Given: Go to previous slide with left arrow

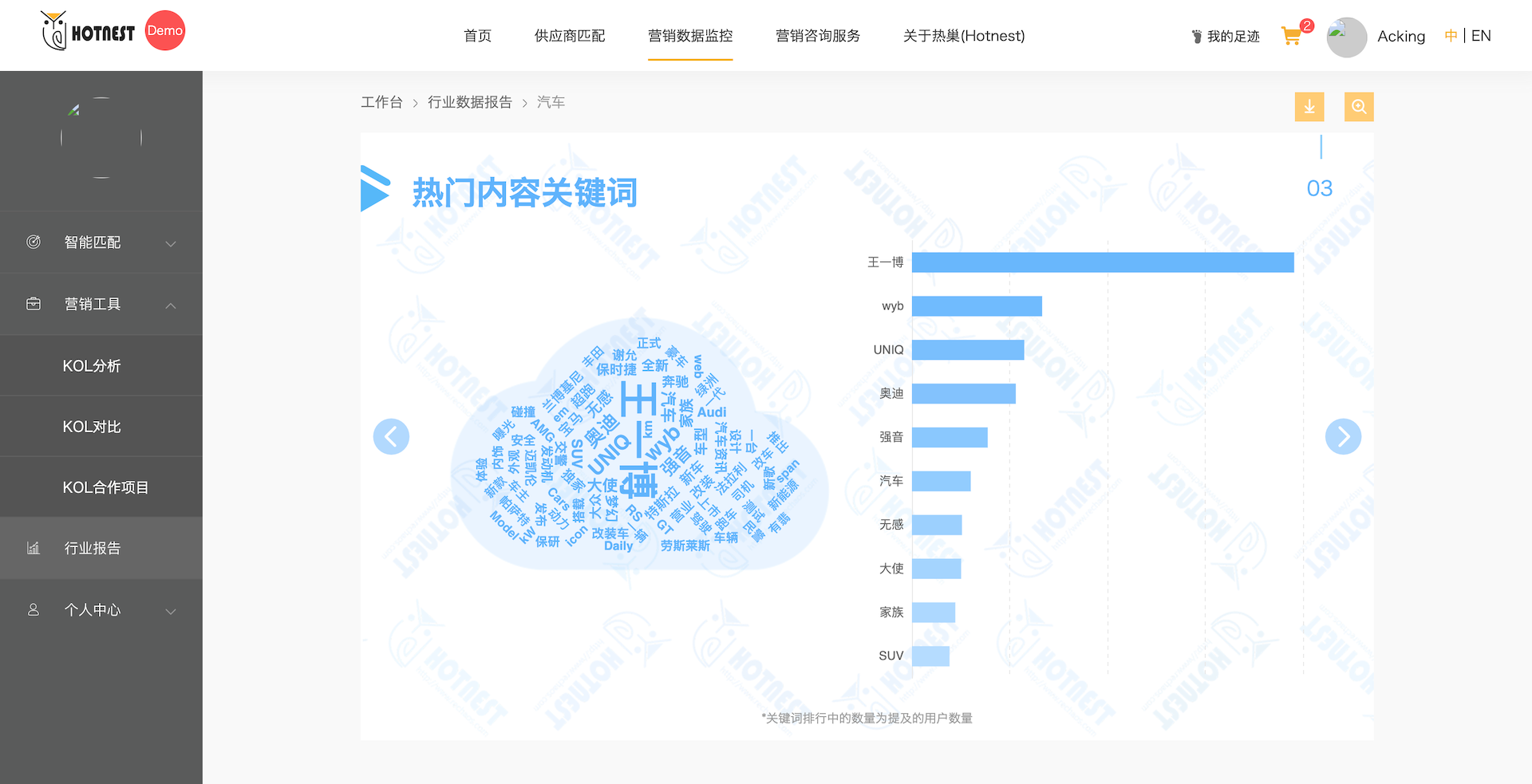Looking at the screenshot, I should click(x=391, y=436).
